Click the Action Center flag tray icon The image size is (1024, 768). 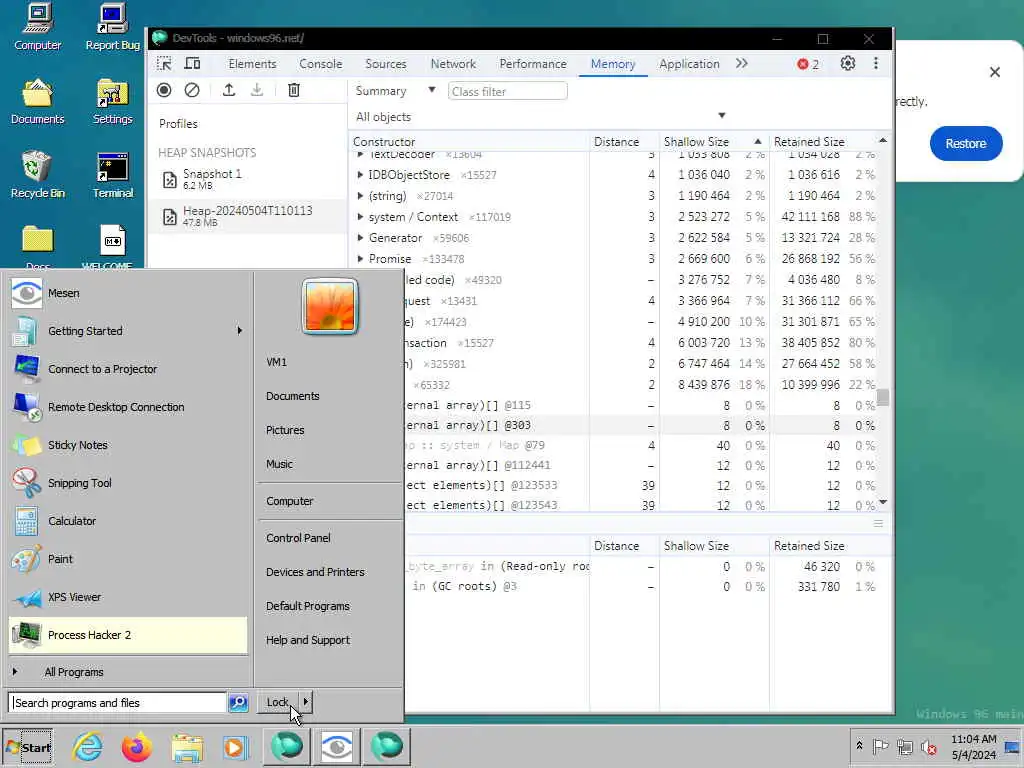pyautogui.click(x=880, y=746)
